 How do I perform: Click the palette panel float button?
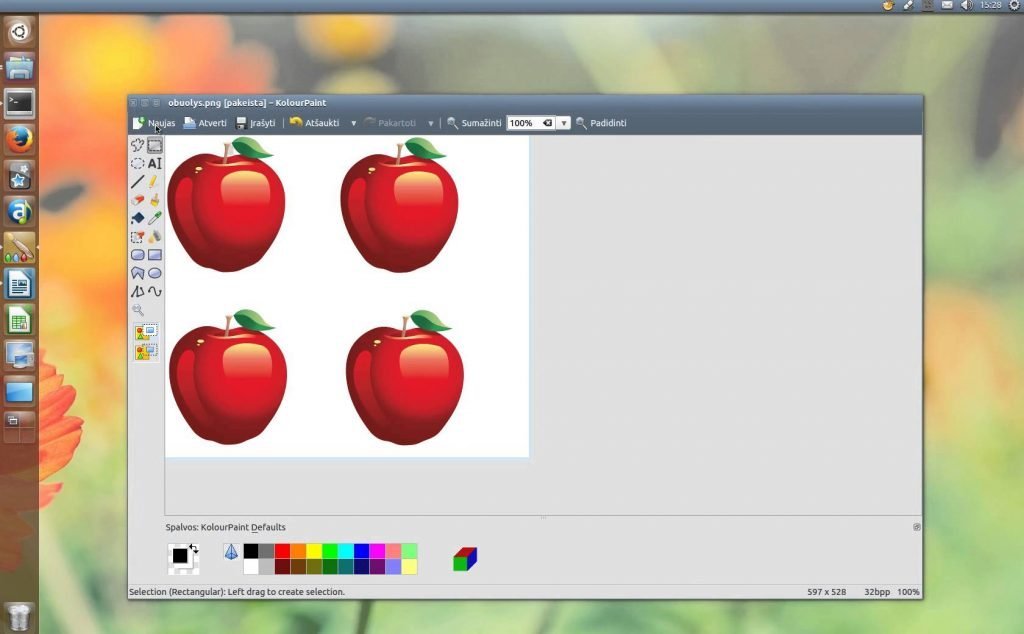pos(916,527)
